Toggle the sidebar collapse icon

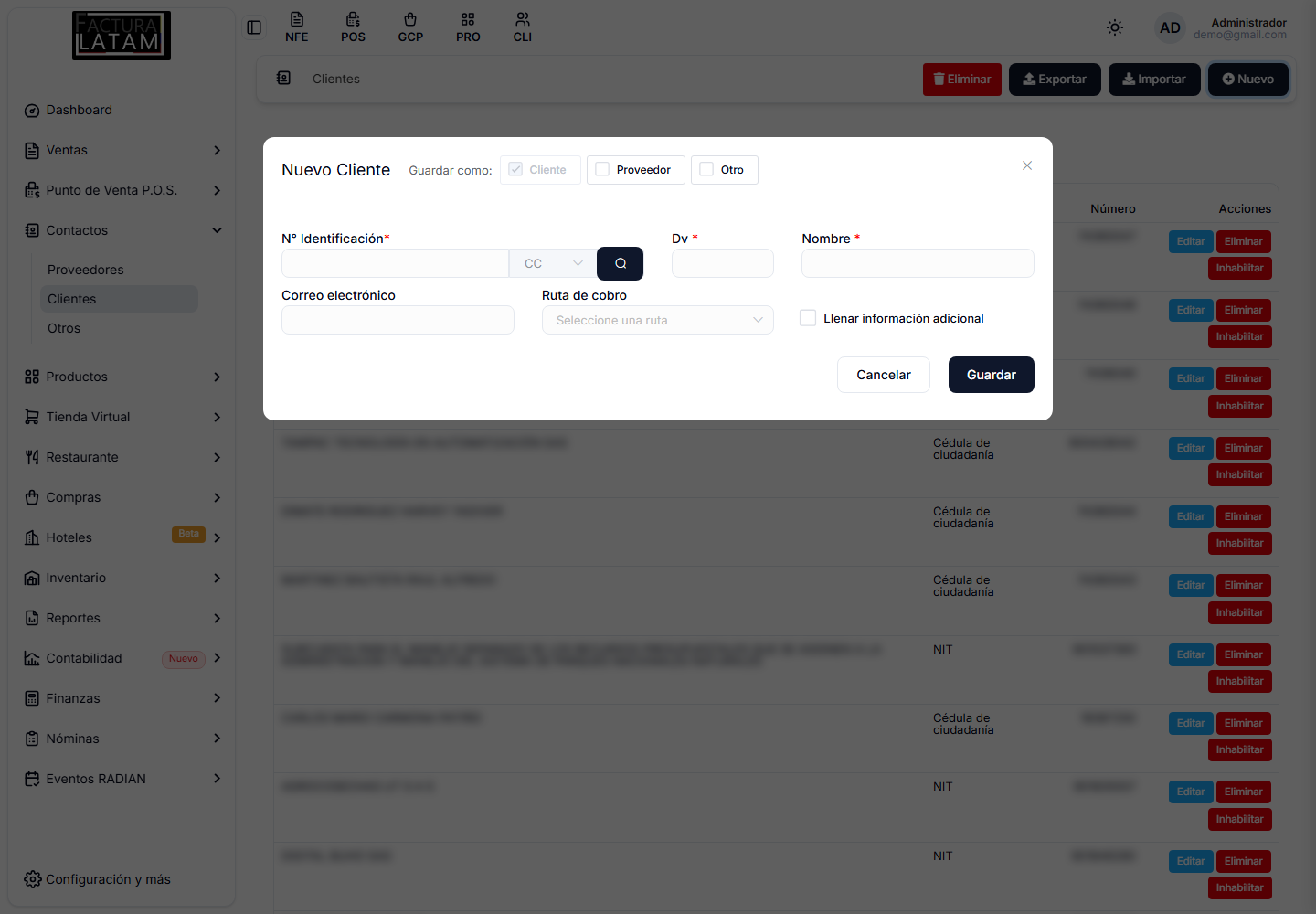pos(254,27)
